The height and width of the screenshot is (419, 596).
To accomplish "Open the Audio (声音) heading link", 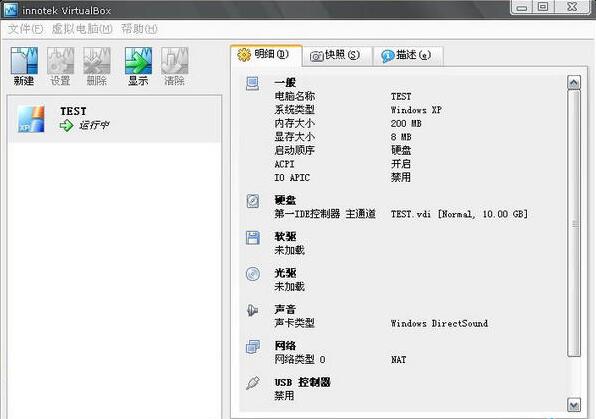I will (x=285, y=309).
